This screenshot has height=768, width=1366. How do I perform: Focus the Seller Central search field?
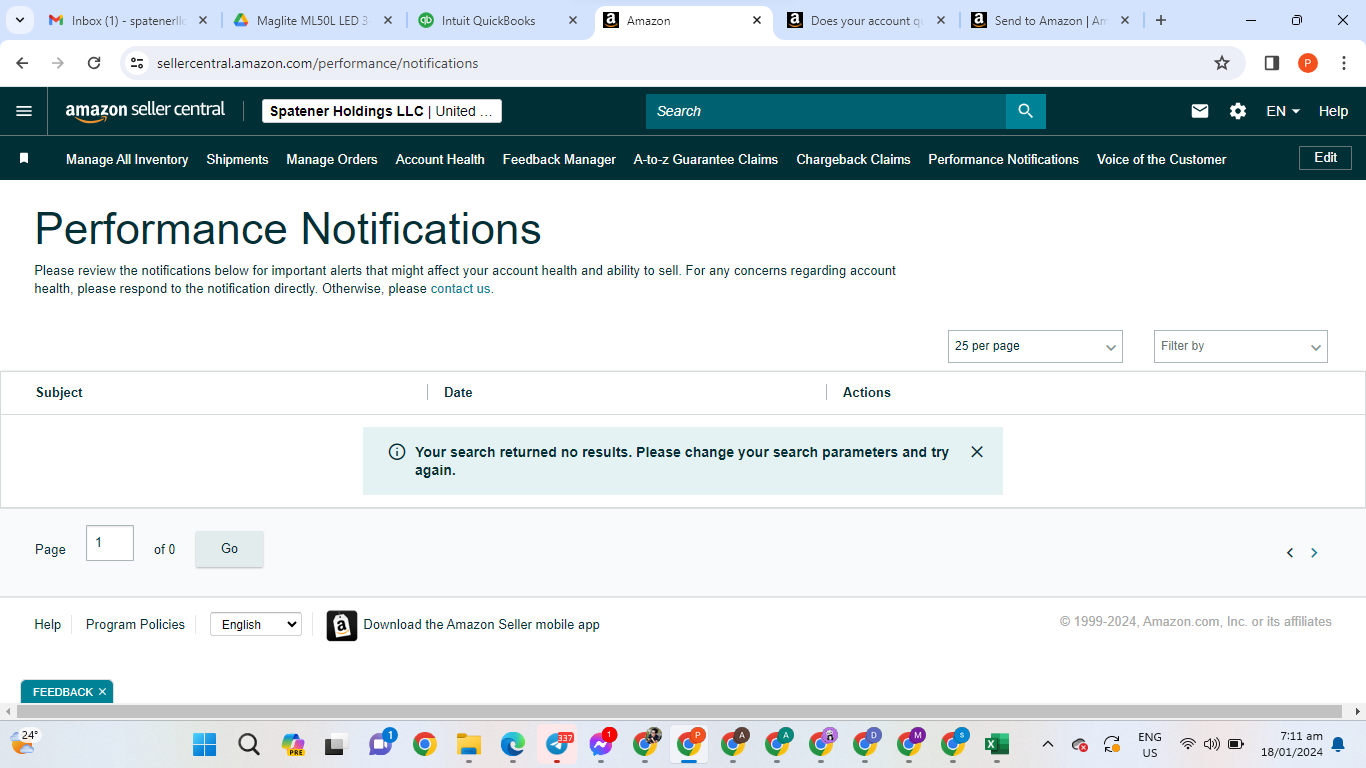coord(826,111)
